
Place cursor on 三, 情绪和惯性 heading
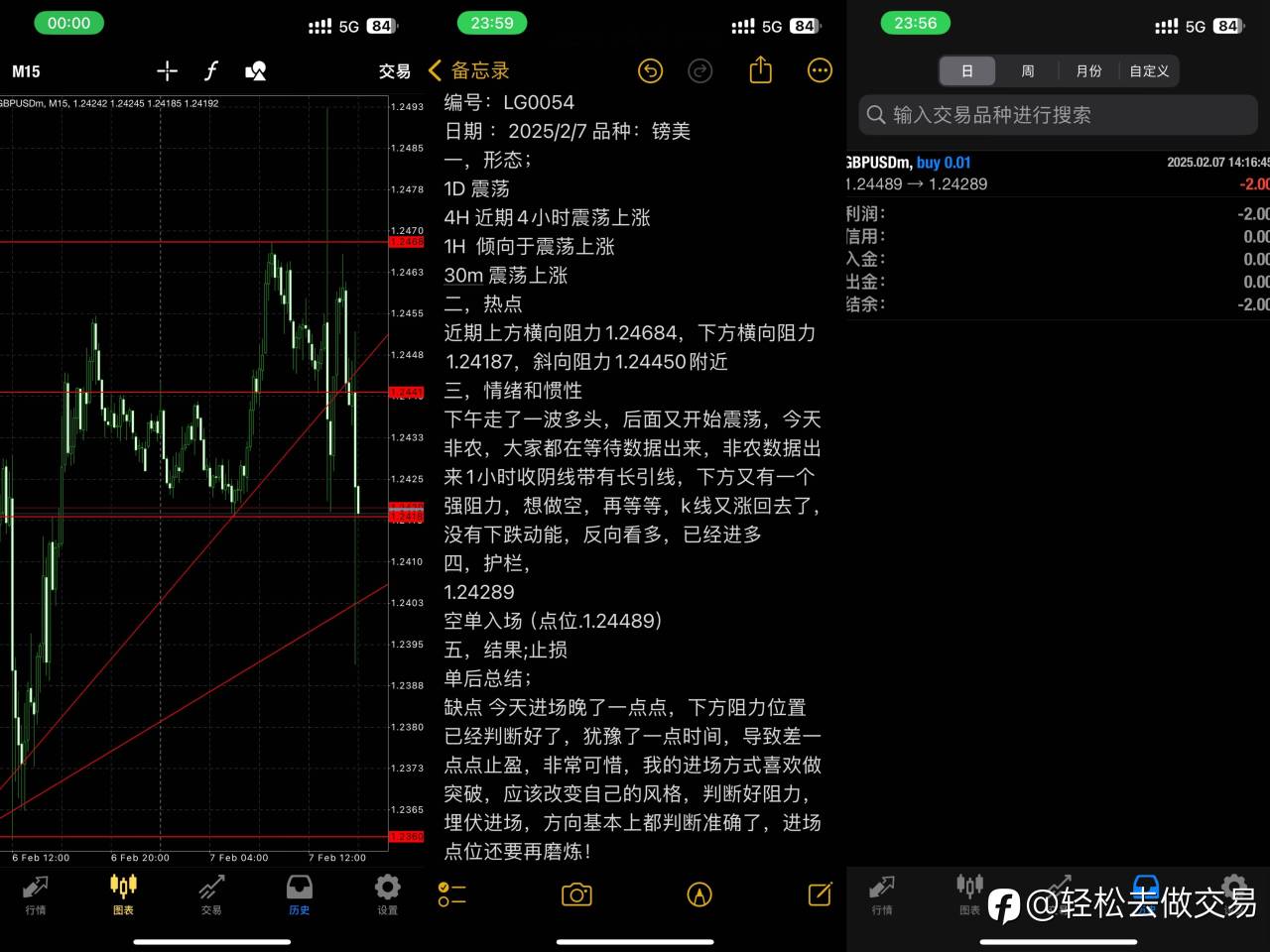tap(513, 390)
